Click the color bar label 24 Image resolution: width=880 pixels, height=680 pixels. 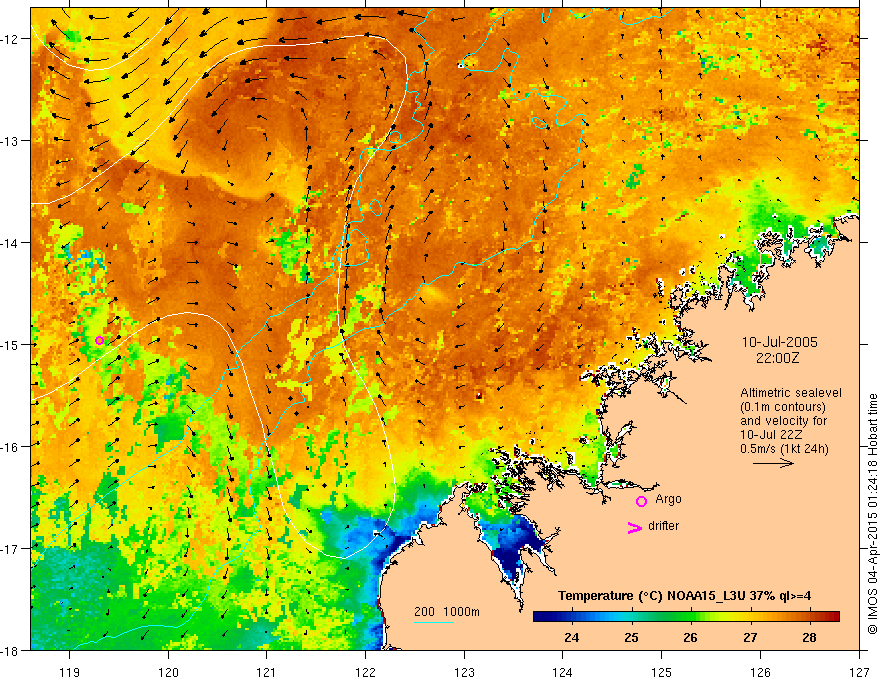(571, 637)
